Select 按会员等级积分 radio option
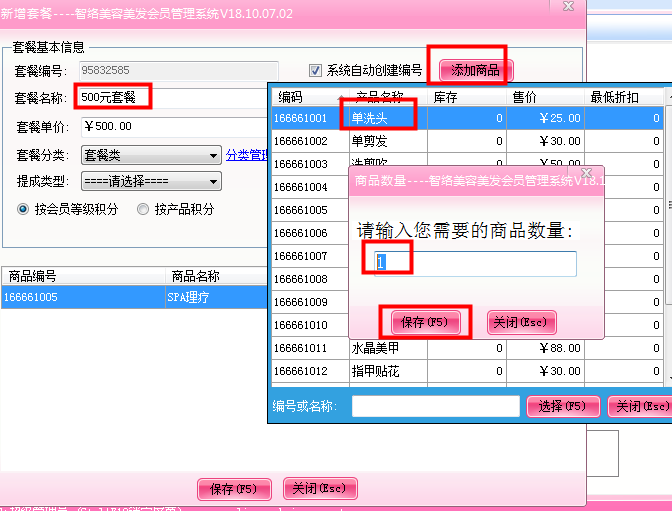Viewport: 672px width, 511px height. pos(24,209)
